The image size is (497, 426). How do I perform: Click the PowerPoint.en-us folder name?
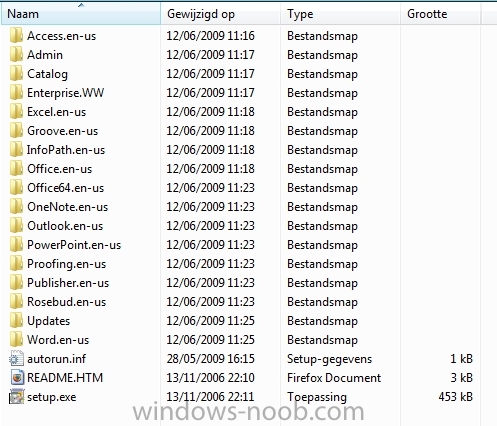coord(74,245)
